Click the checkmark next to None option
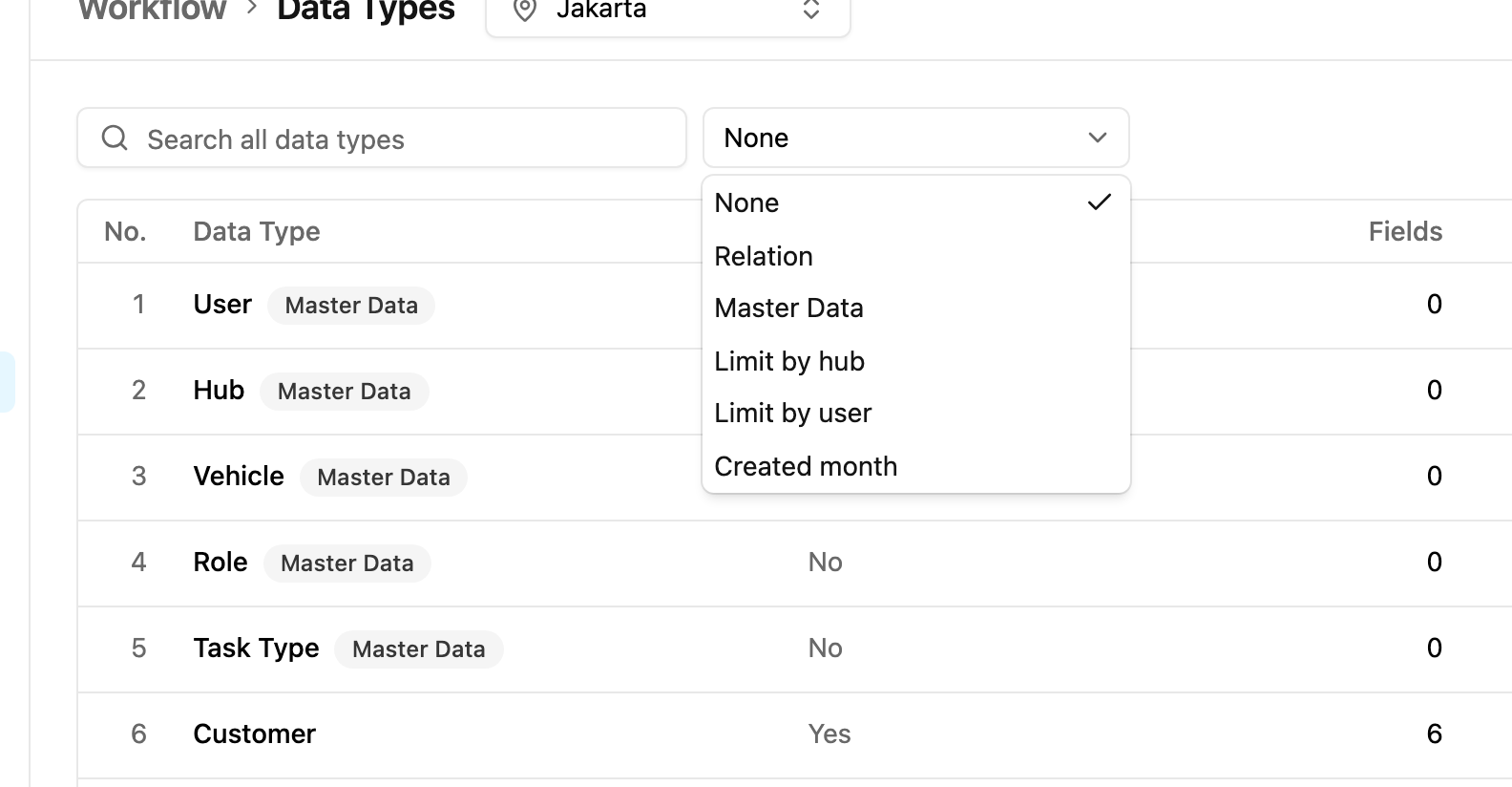This screenshot has width=1512, height=787. pos(1100,202)
